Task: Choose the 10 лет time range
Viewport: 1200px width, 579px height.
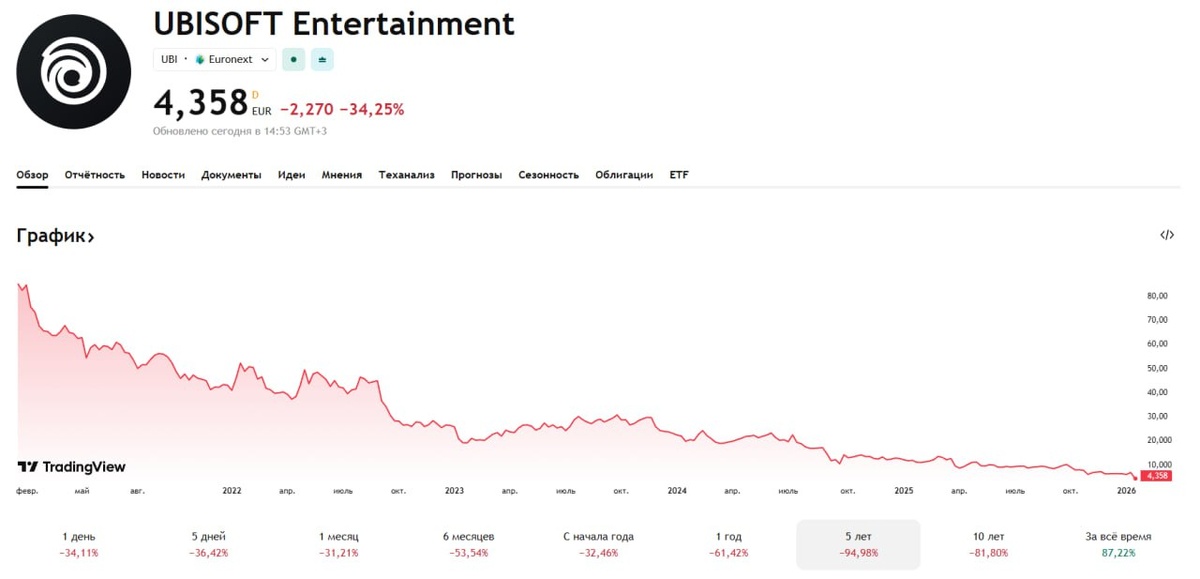Action: point(988,544)
